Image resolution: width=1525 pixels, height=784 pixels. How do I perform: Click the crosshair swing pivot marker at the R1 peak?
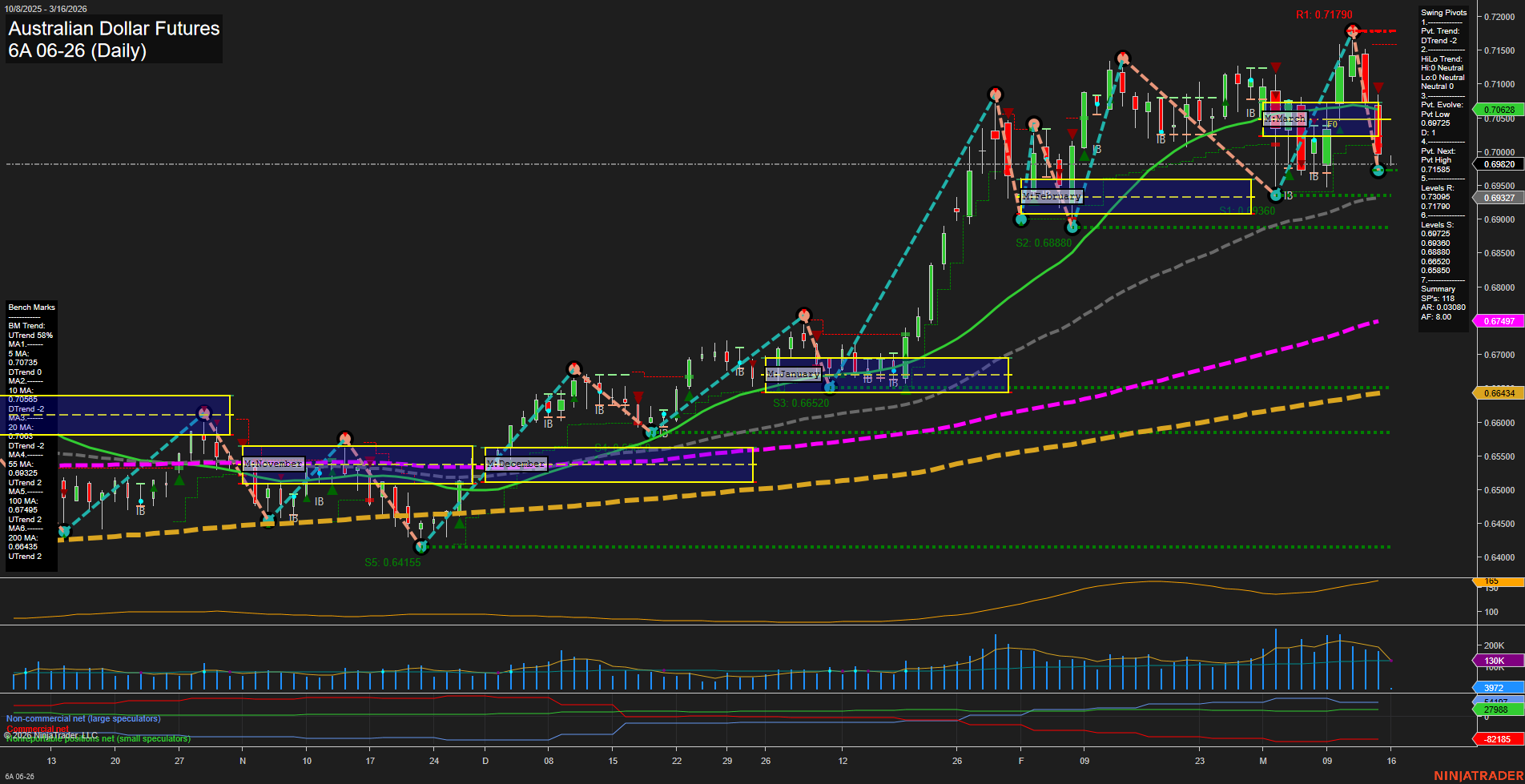pyautogui.click(x=1354, y=30)
